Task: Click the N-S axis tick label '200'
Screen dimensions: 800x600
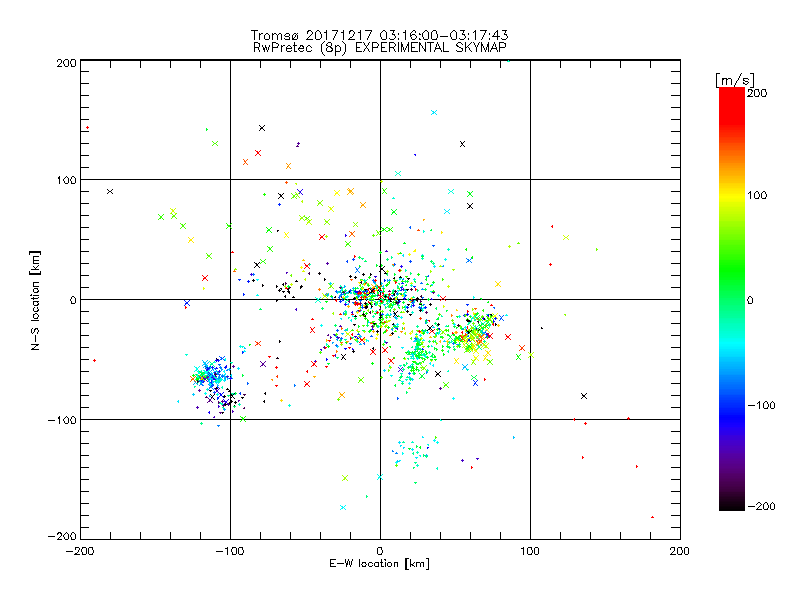Action: tap(66, 63)
